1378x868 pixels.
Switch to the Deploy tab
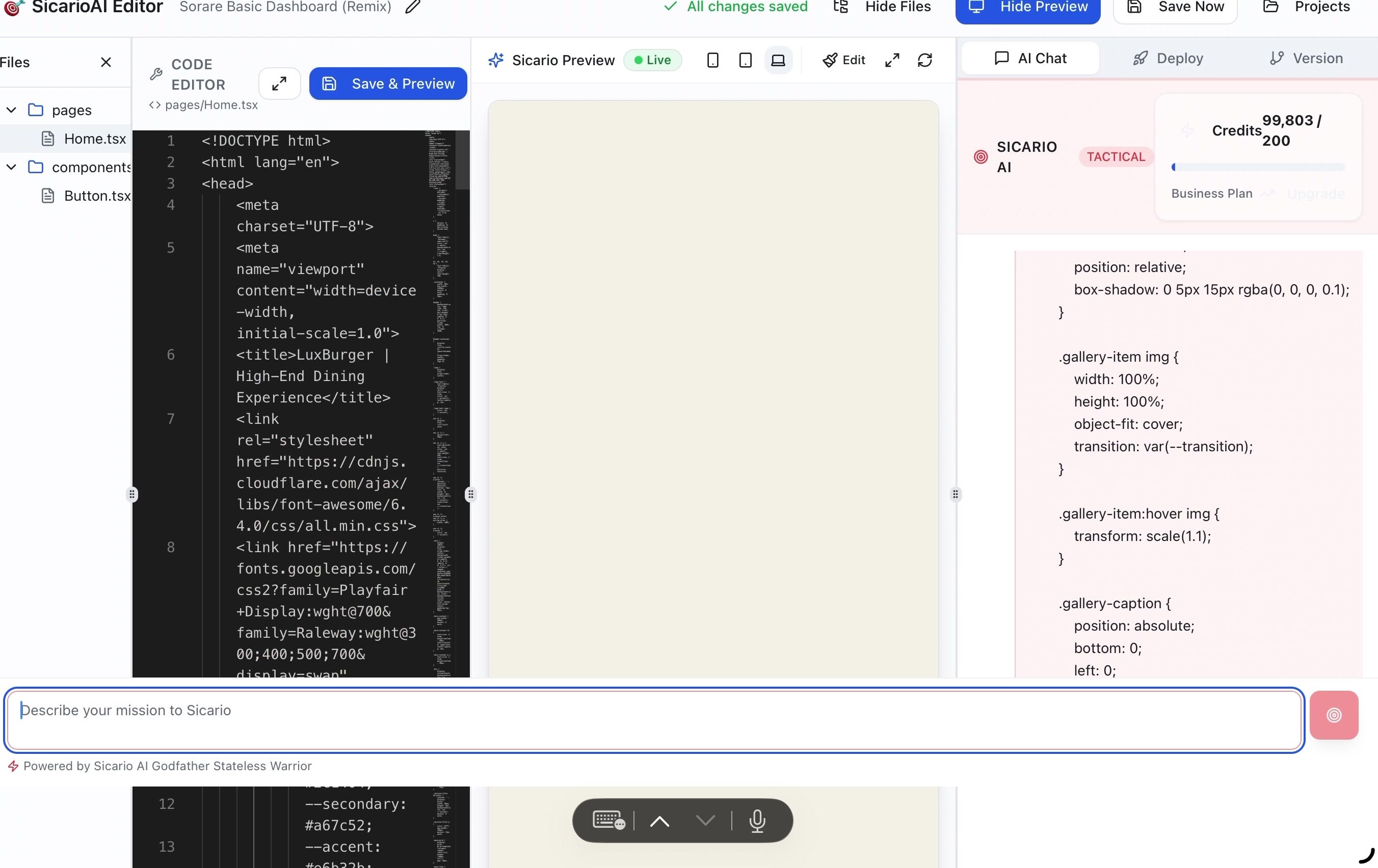pyautogui.click(x=1168, y=59)
